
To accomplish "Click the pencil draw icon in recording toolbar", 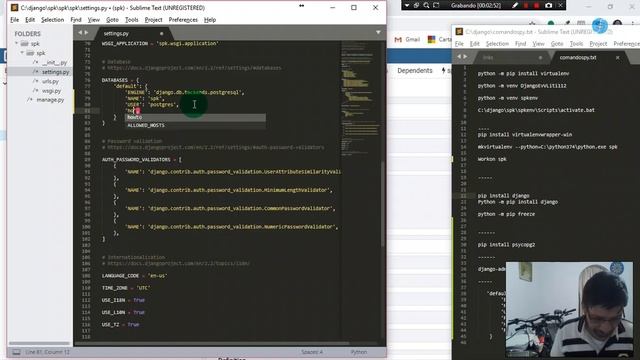I will 515,5.
